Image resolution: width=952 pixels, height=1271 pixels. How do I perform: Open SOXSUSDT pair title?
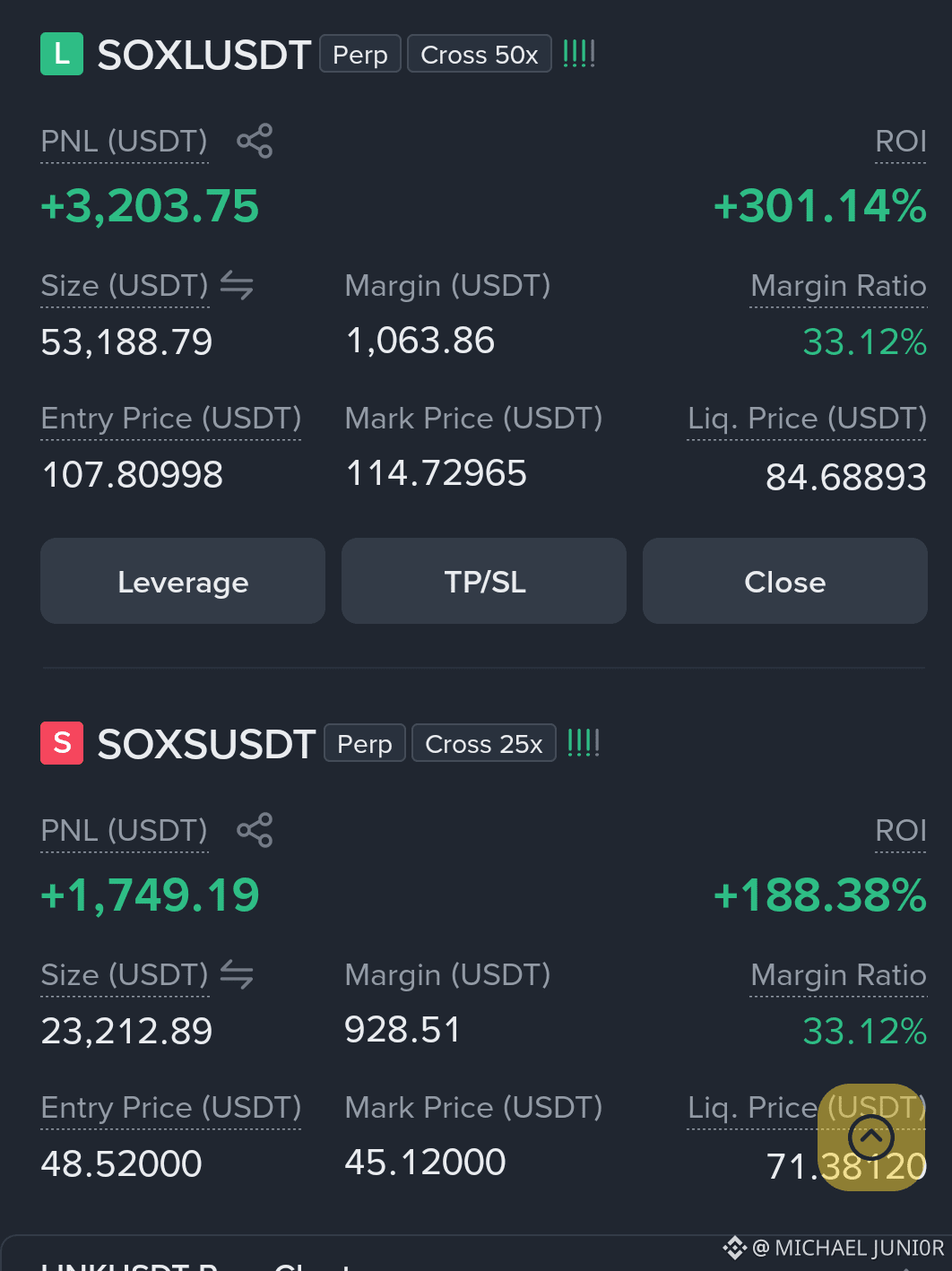click(206, 744)
